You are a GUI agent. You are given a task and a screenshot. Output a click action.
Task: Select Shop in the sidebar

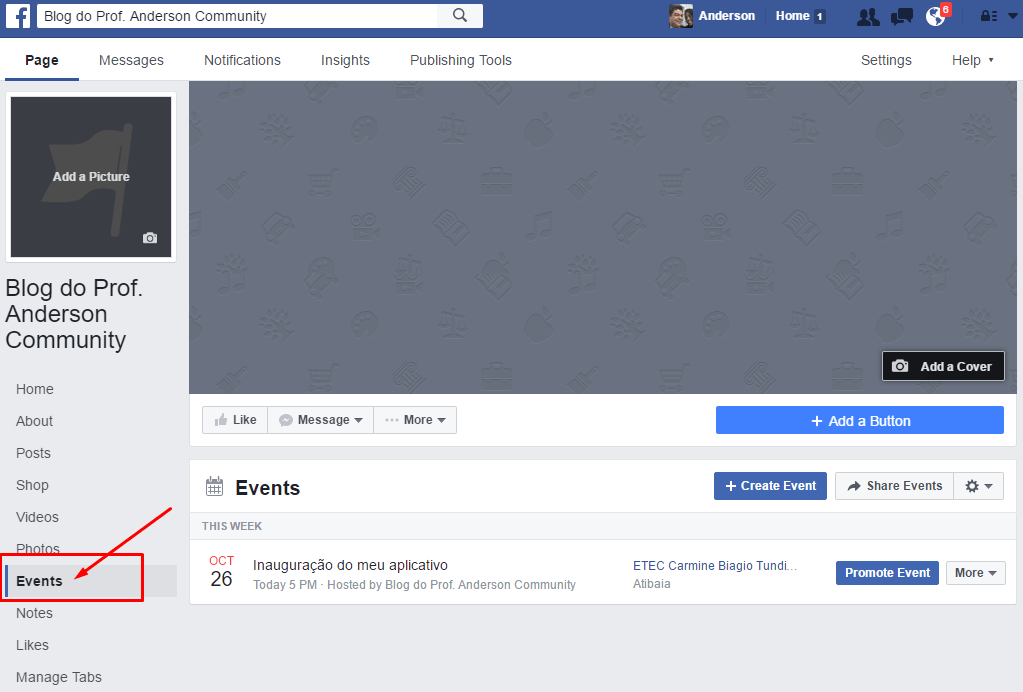(32, 485)
